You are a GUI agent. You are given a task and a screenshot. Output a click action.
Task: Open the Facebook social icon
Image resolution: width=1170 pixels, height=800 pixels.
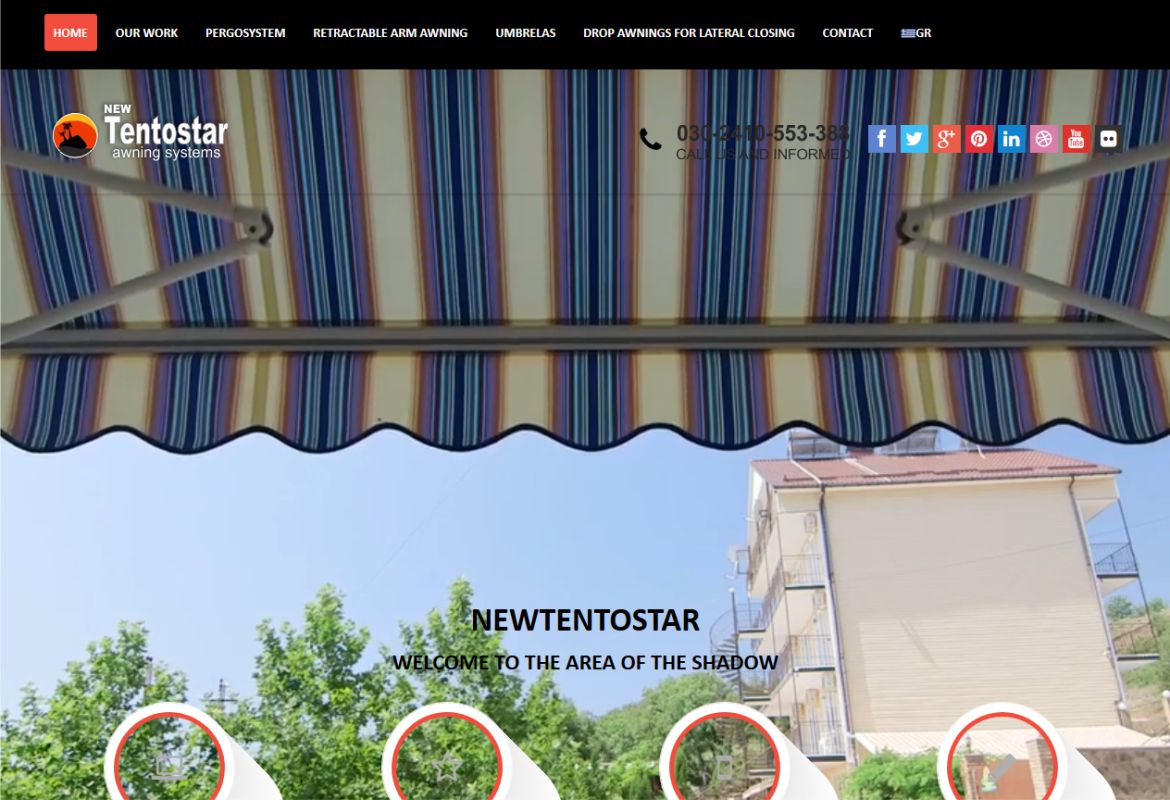[881, 139]
